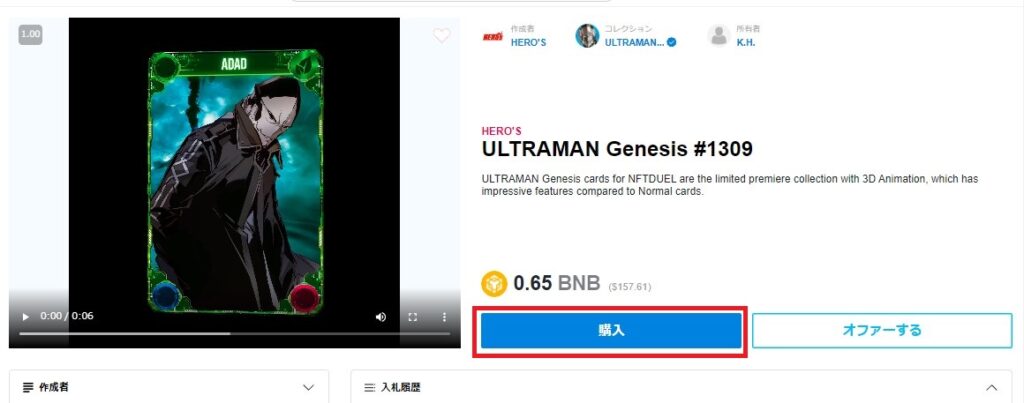The image size is (1024, 403).
Task: Open video more options menu
Action: tap(444, 317)
